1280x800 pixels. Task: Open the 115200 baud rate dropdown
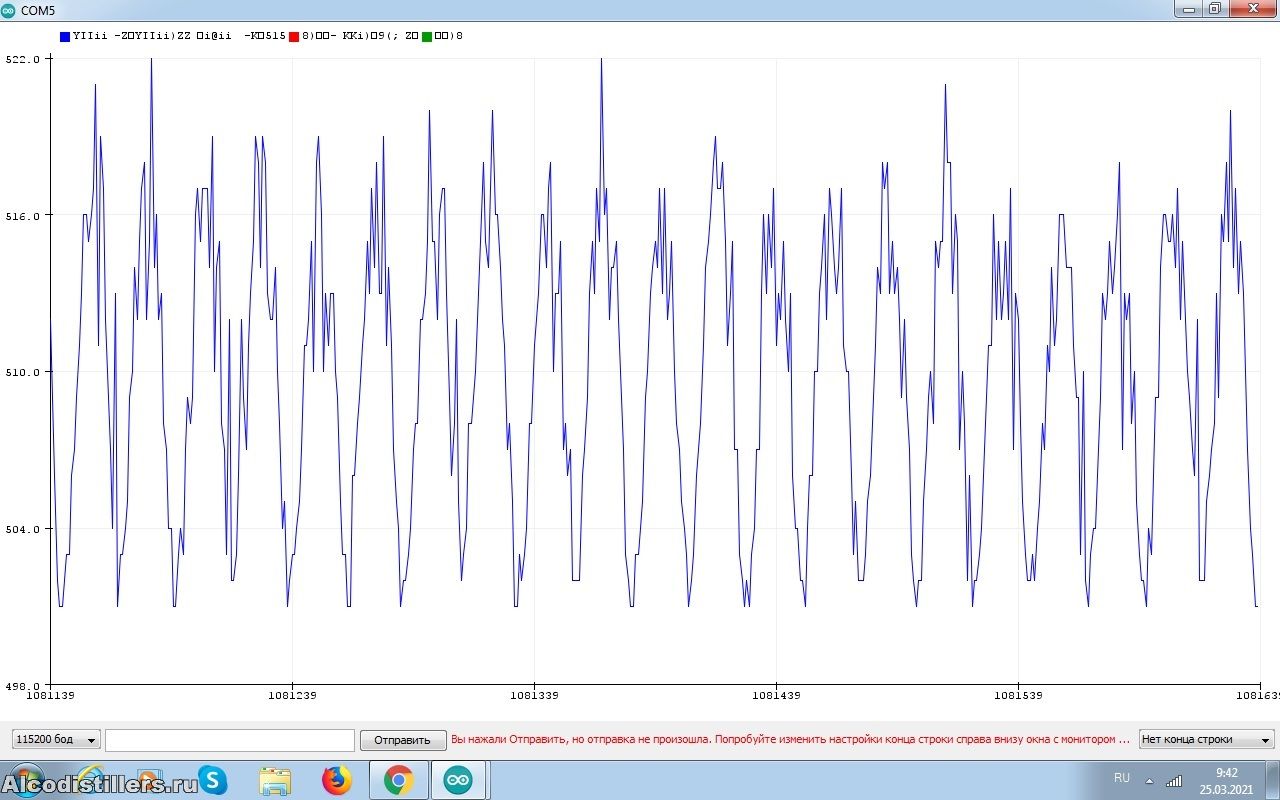click(x=56, y=740)
